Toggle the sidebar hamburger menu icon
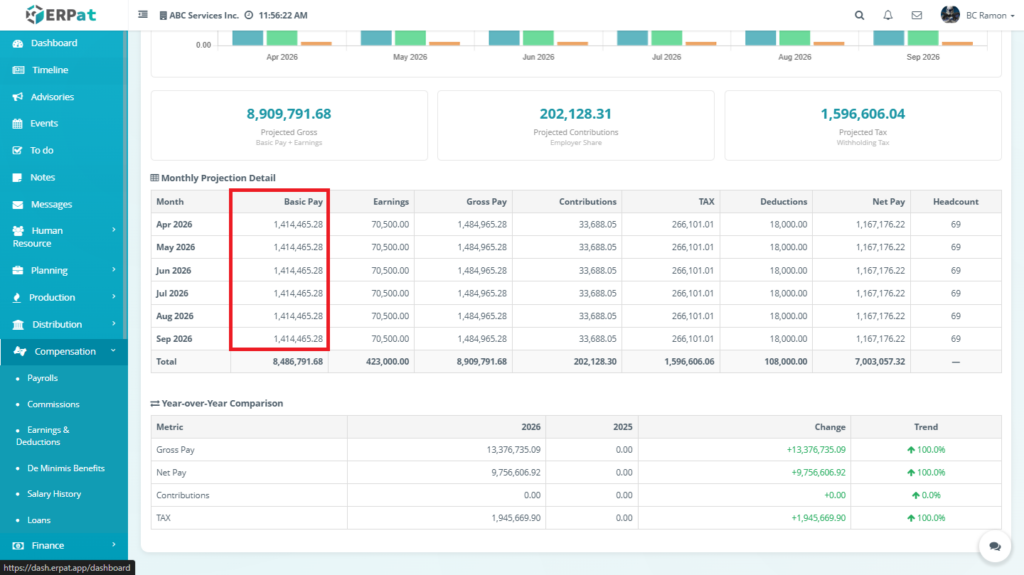The image size is (1024, 575). [143, 15]
